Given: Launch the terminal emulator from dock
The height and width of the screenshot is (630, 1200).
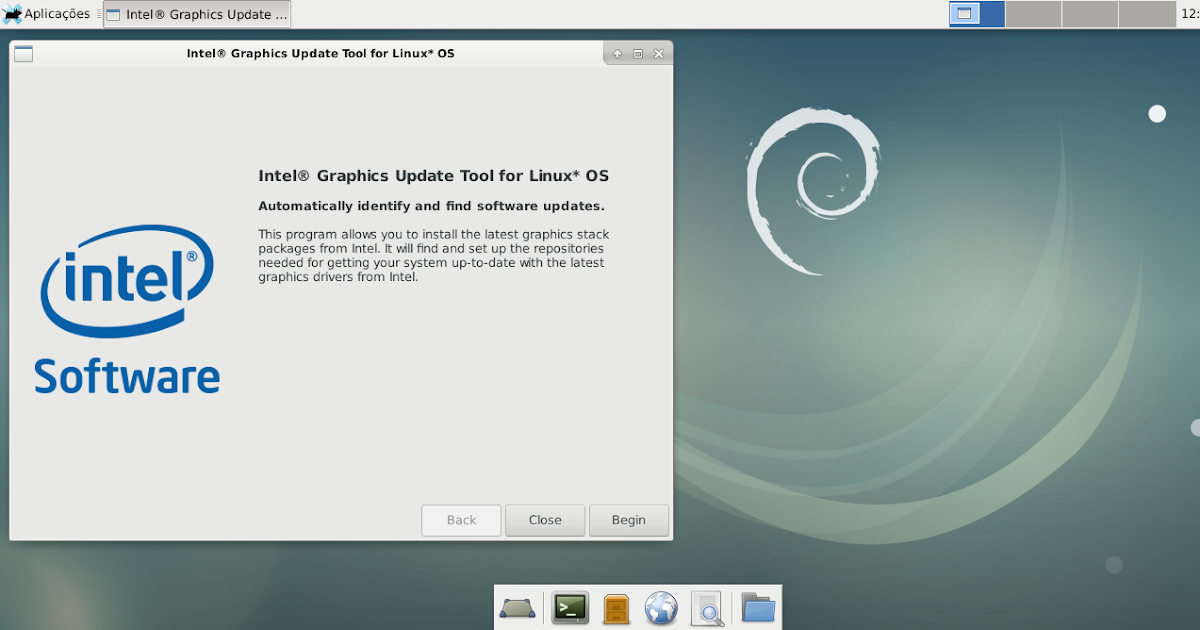Looking at the screenshot, I should click(570, 607).
